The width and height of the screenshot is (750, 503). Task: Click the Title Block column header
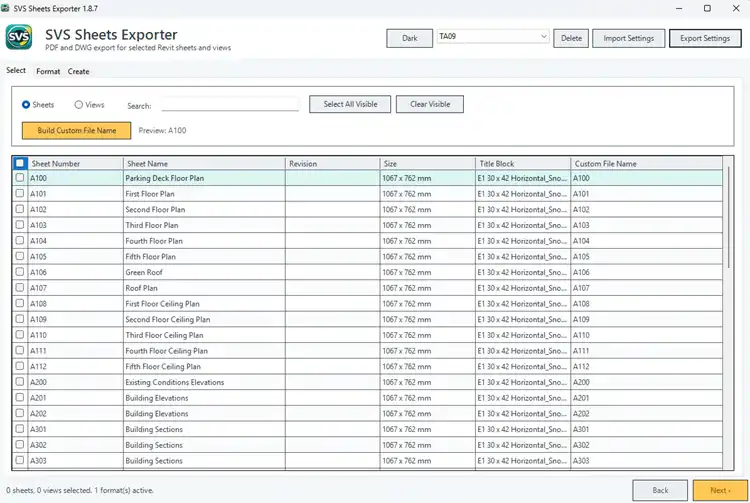[523, 164]
